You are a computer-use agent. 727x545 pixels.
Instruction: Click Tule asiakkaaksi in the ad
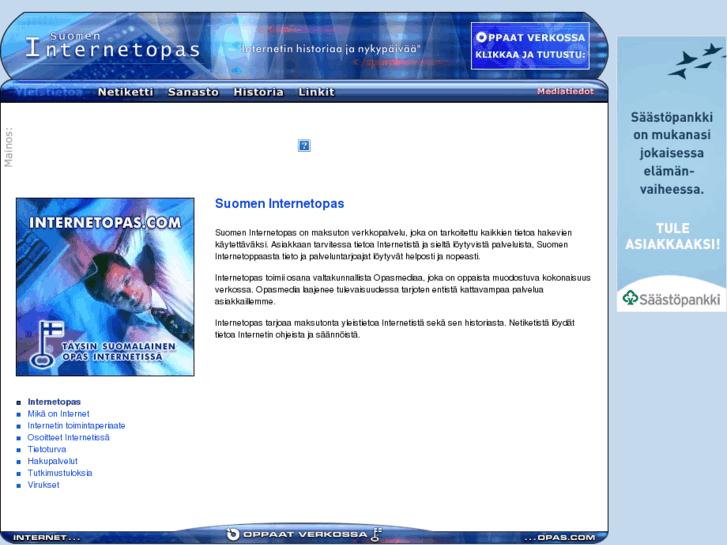[x=672, y=236]
